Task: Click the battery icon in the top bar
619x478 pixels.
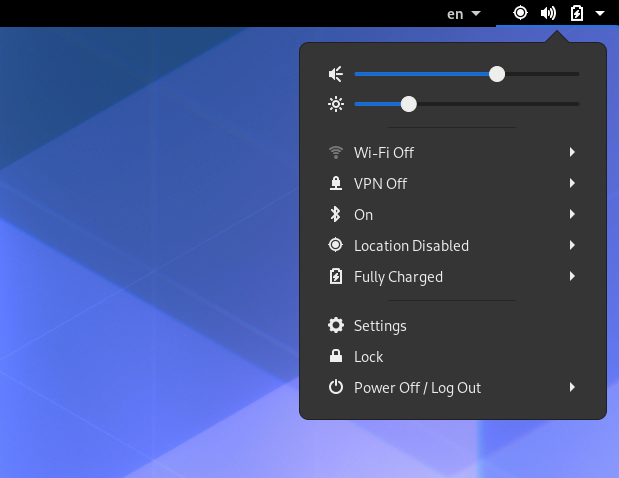Action: 577,13
